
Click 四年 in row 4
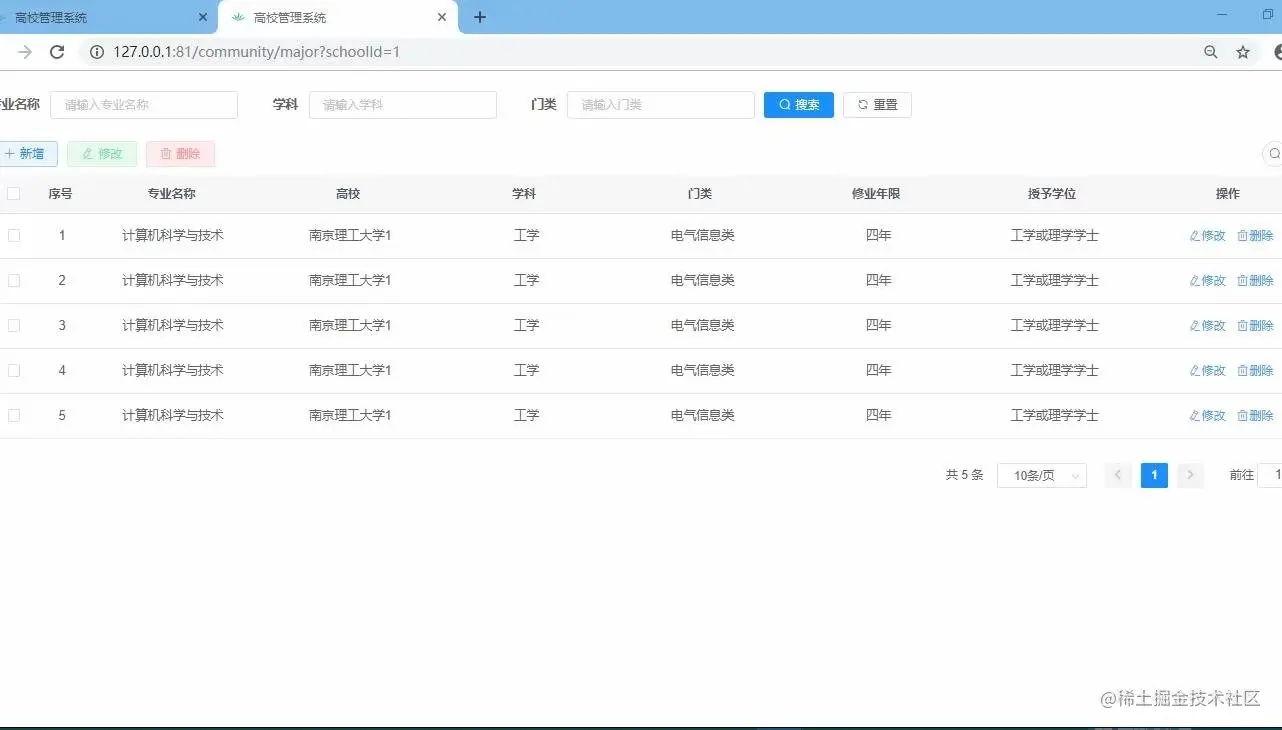pyautogui.click(x=879, y=371)
